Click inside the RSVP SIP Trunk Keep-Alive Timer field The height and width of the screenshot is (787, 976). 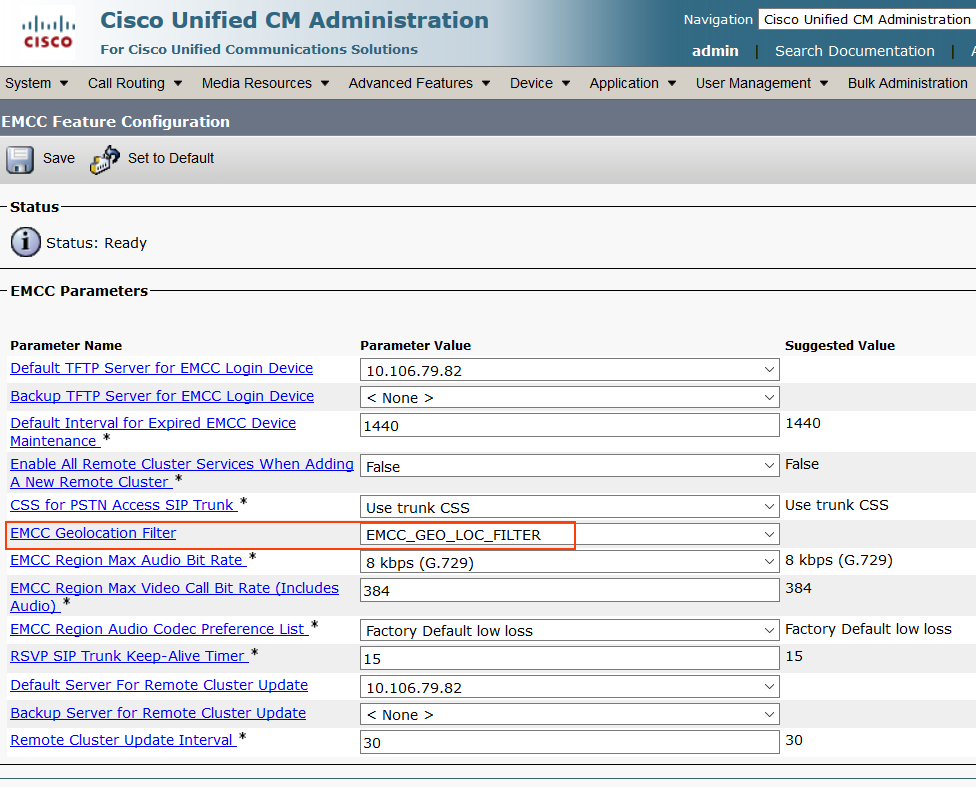[x=569, y=657]
